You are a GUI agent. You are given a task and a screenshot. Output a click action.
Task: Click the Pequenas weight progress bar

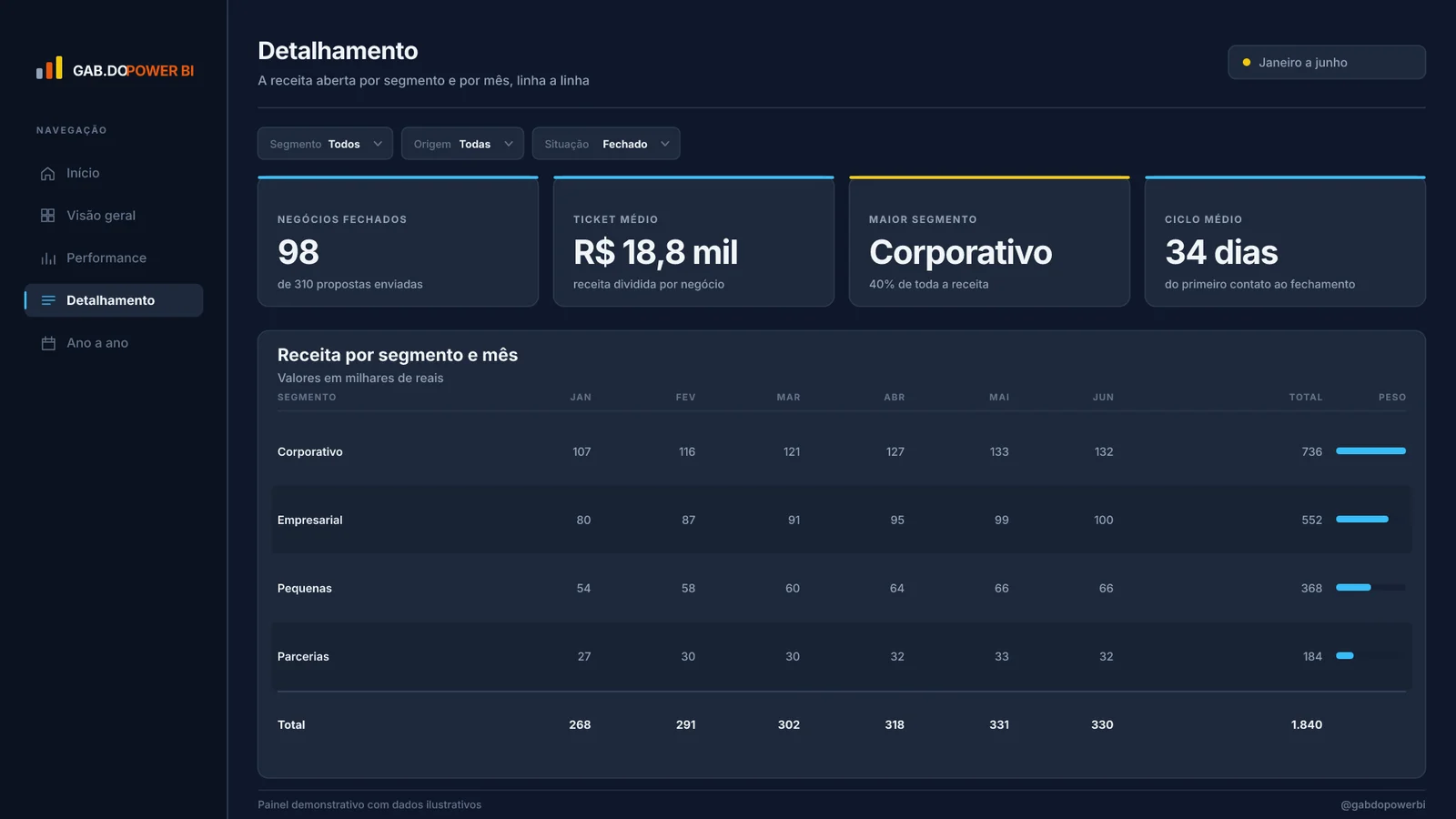tap(1370, 588)
